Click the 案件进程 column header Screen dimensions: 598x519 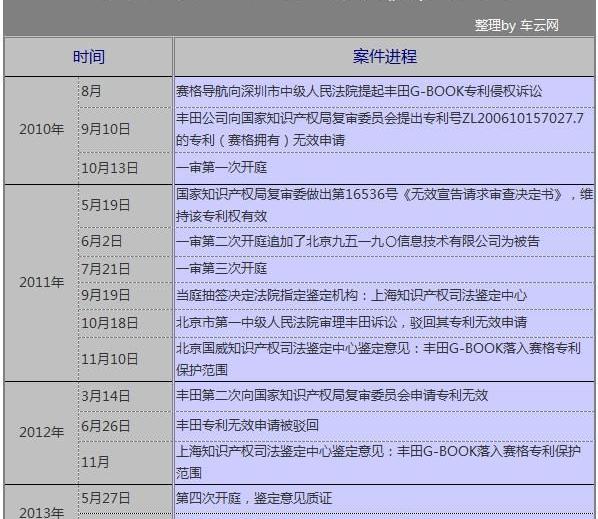point(384,57)
